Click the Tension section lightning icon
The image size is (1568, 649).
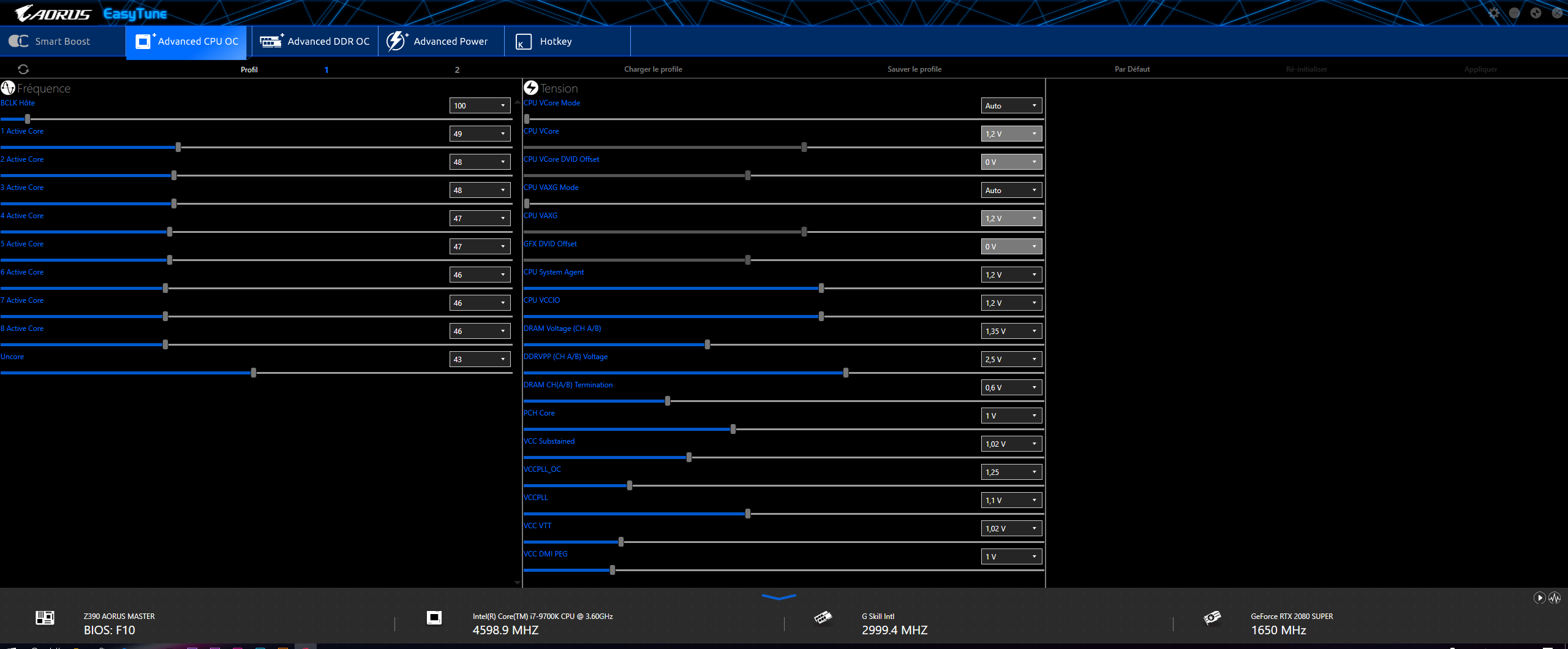click(x=531, y=88)
